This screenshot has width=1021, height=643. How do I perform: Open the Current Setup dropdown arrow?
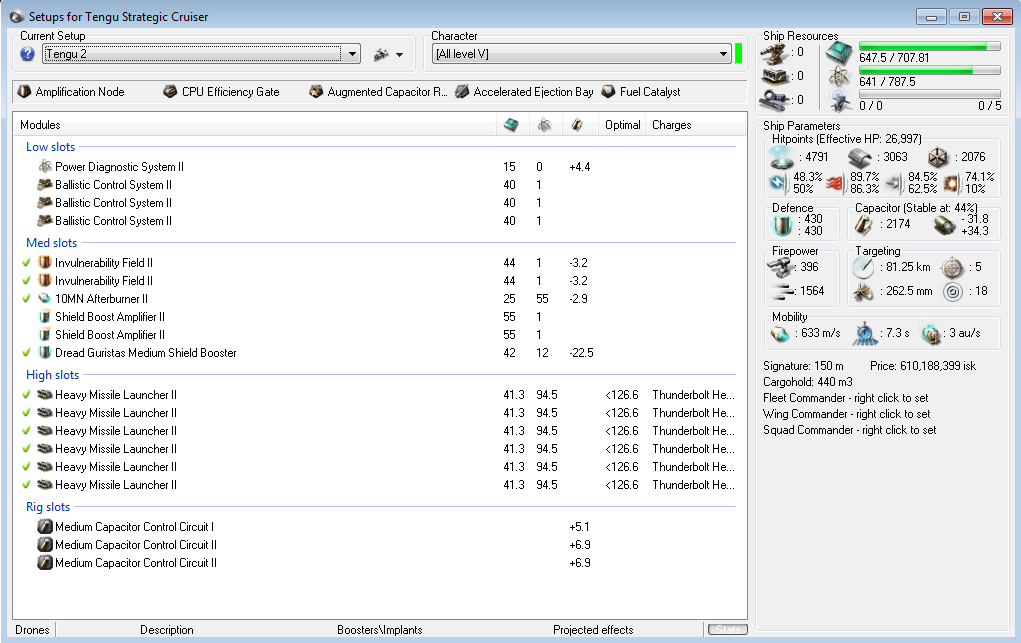coord(352,54)
